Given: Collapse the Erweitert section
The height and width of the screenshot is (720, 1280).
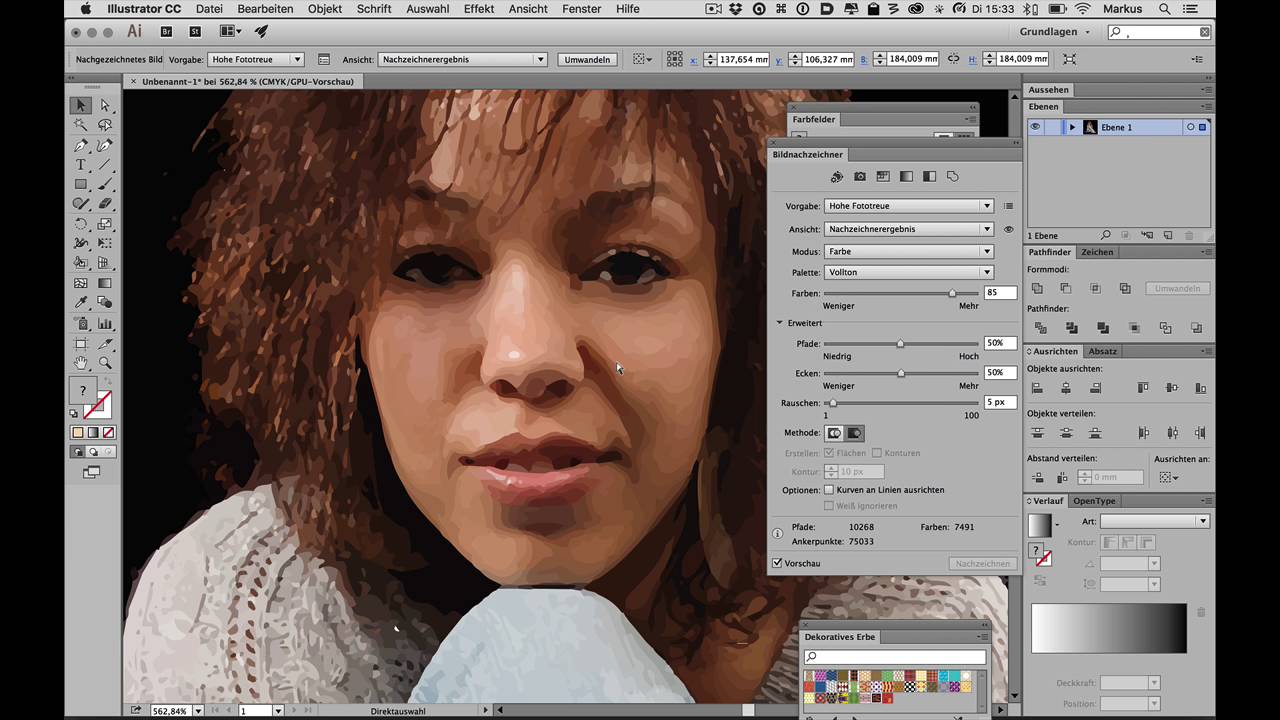Looking at the screenshot, I should click(780, 323).
